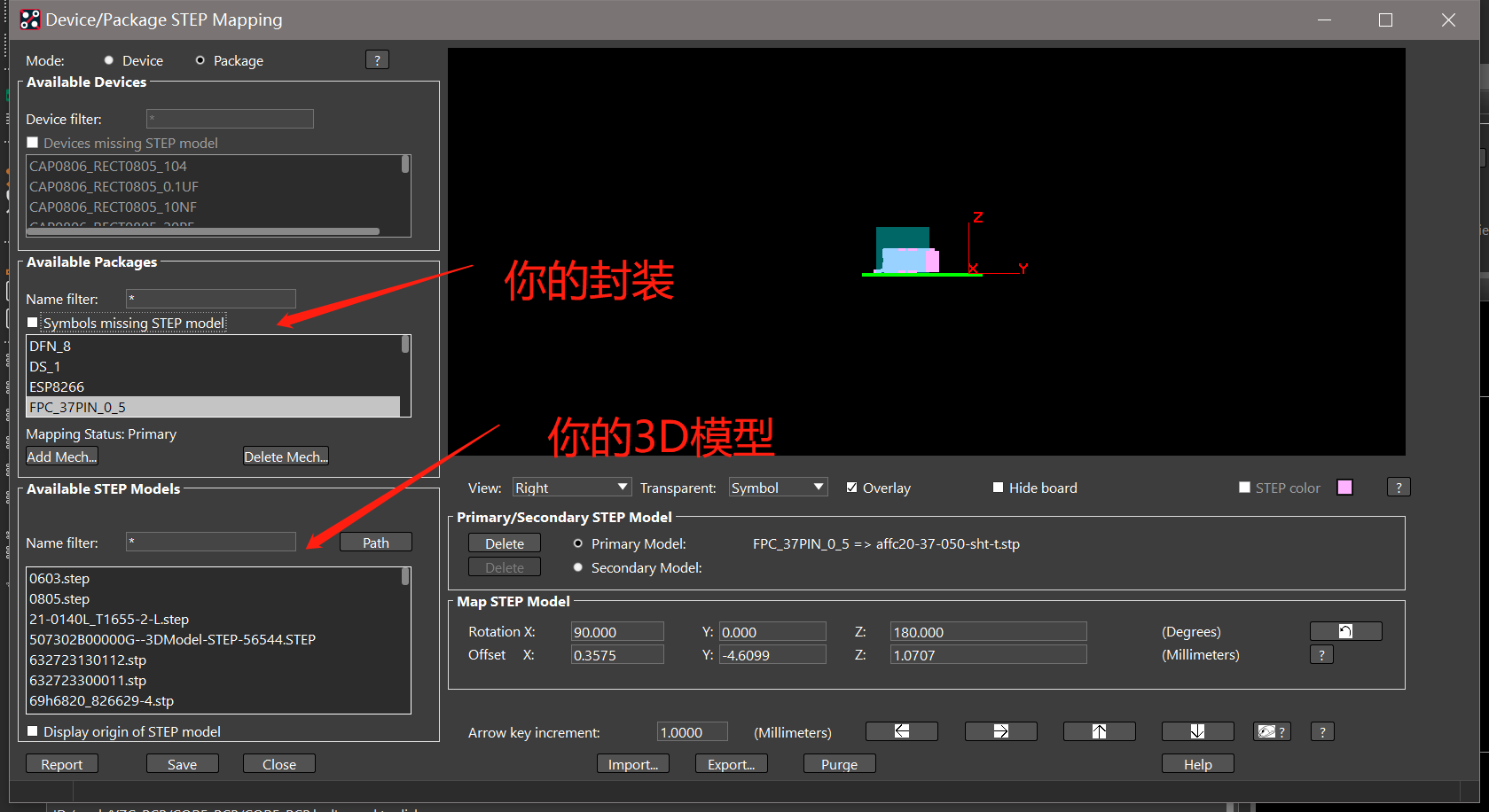Select DS_1 package
The height and width of the screenshot is (812, 1489).
point(214,366)
